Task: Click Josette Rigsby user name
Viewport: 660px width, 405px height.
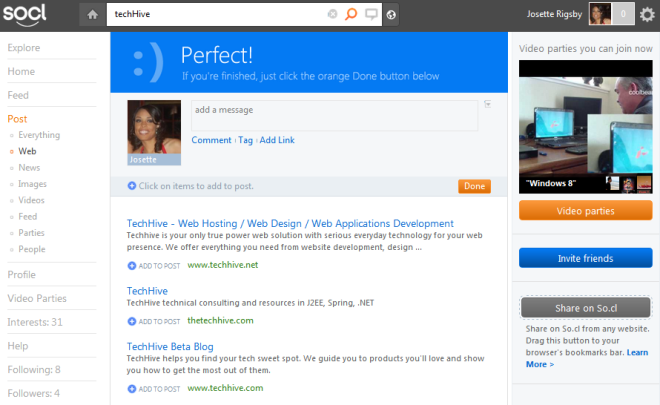Action: [554, 14]
